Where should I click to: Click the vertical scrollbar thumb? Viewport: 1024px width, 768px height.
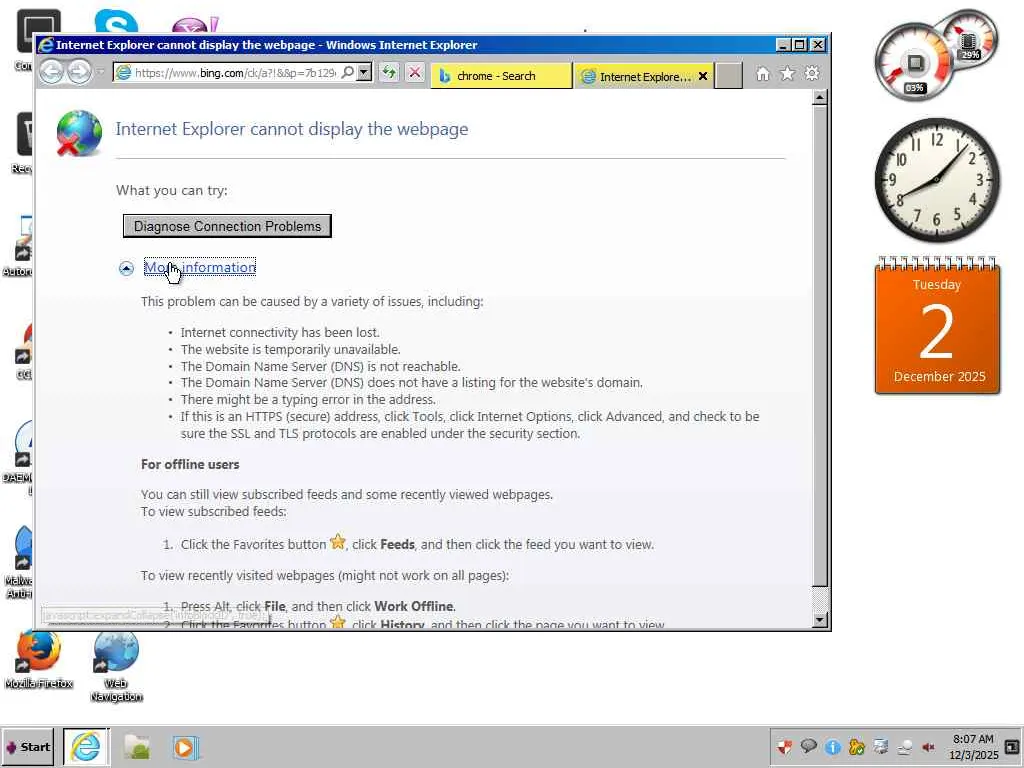820,346
